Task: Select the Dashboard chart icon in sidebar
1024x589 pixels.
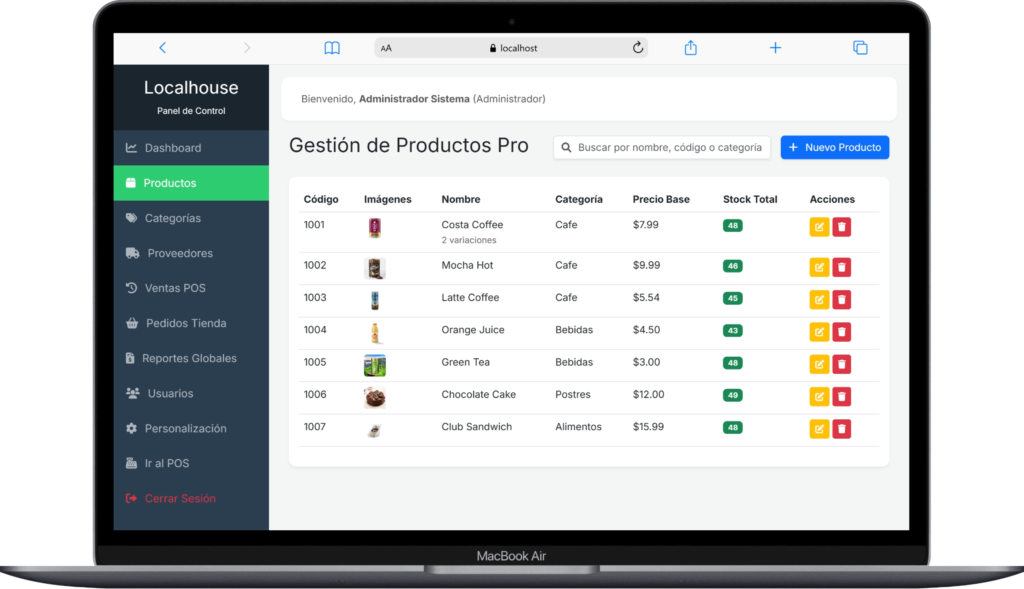Action: tap(134, 146)
